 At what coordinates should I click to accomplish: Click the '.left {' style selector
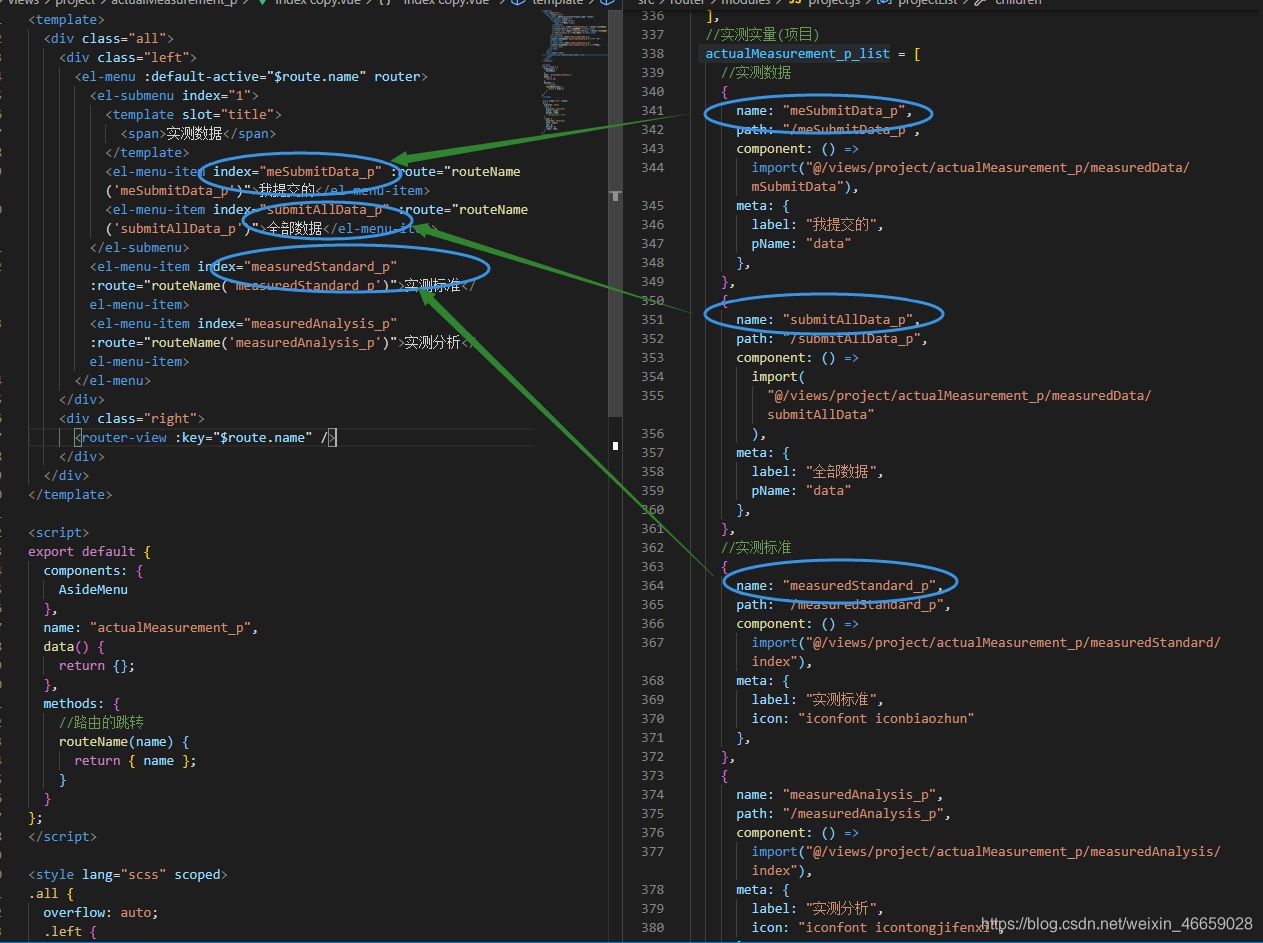(x=70, y=931)
